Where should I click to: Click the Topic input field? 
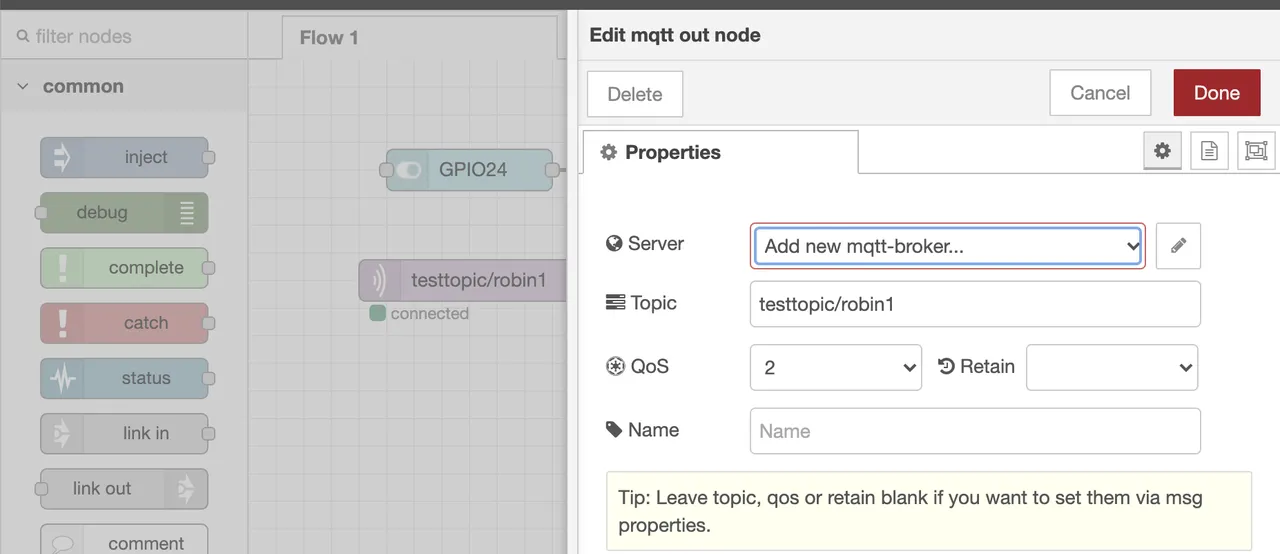pos(975,304)
